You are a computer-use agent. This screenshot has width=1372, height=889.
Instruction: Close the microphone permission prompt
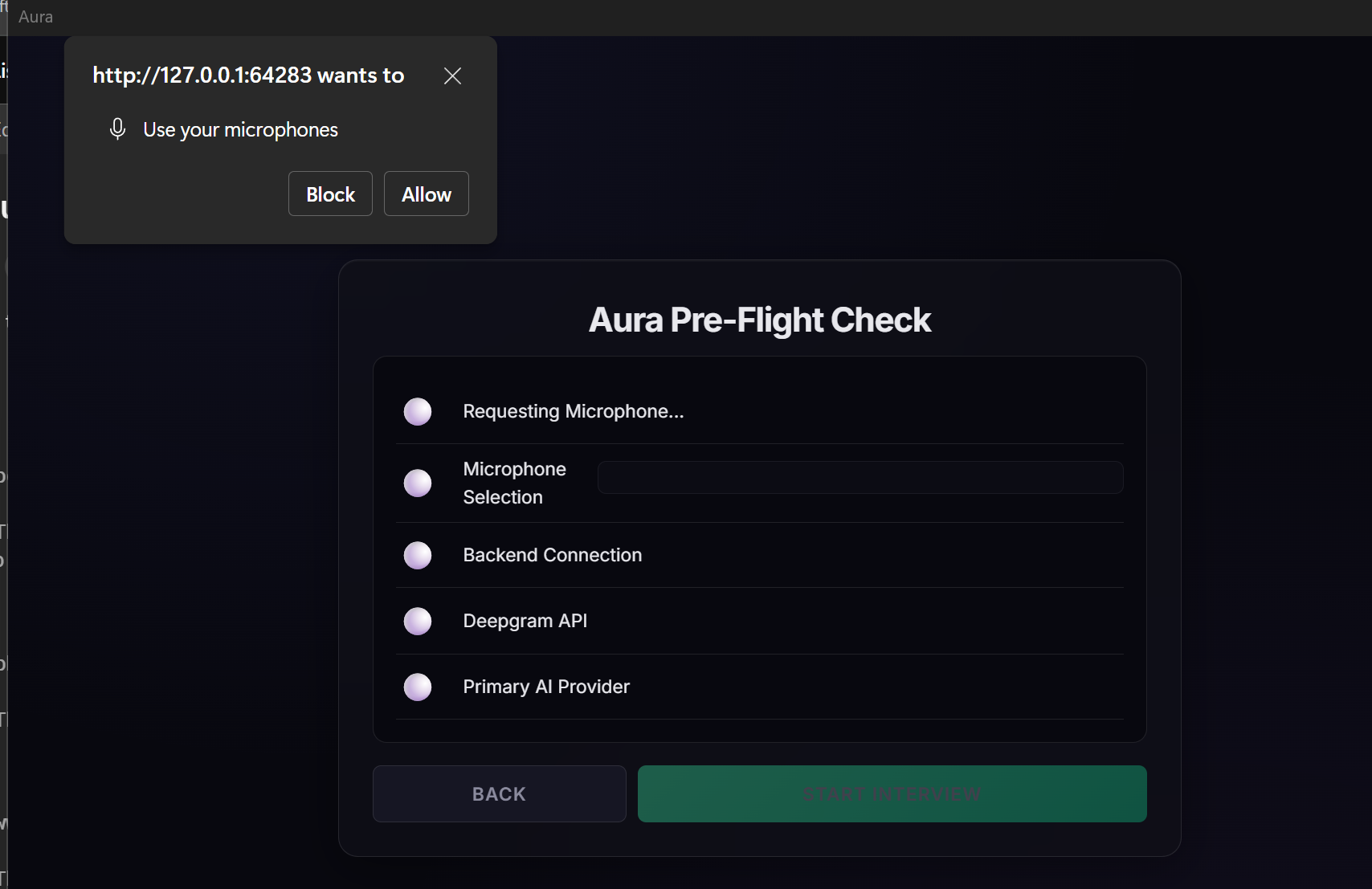pos(452,75)
